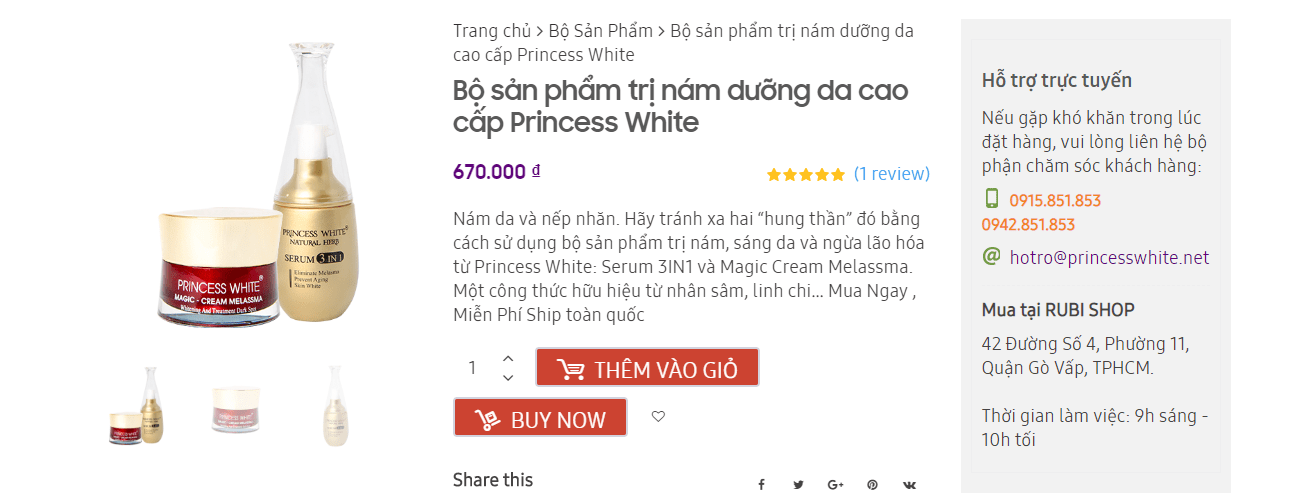
Task: Email hotro@princesswhite.net support link
Action: (1109, 258)
